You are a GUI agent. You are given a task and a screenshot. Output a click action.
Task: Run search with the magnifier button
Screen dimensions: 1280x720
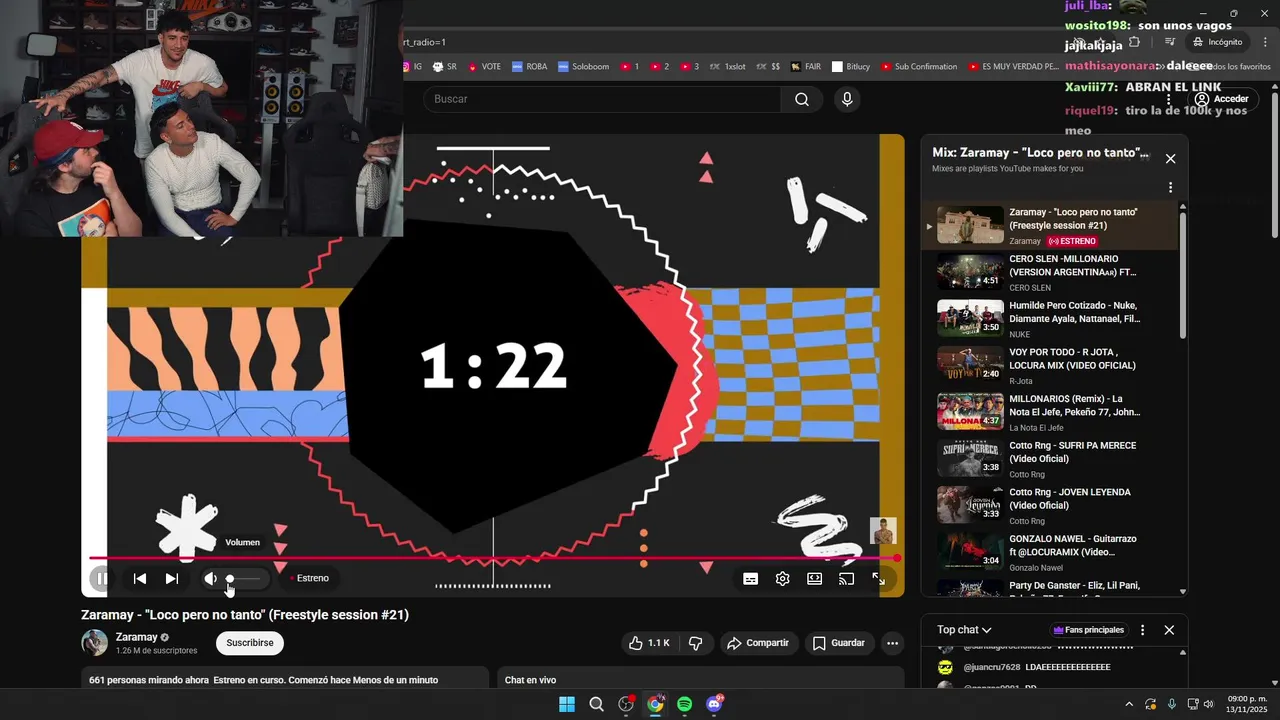[x=802, y=99]
